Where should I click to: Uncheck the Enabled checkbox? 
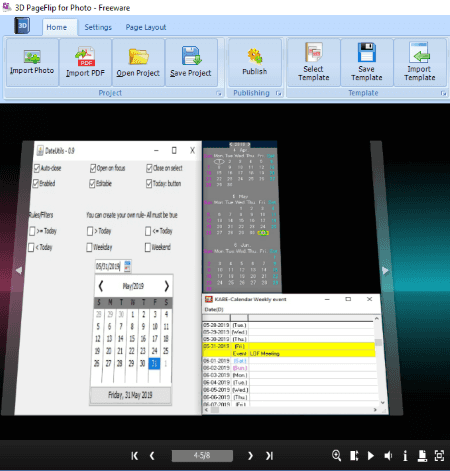pos(35,183)
